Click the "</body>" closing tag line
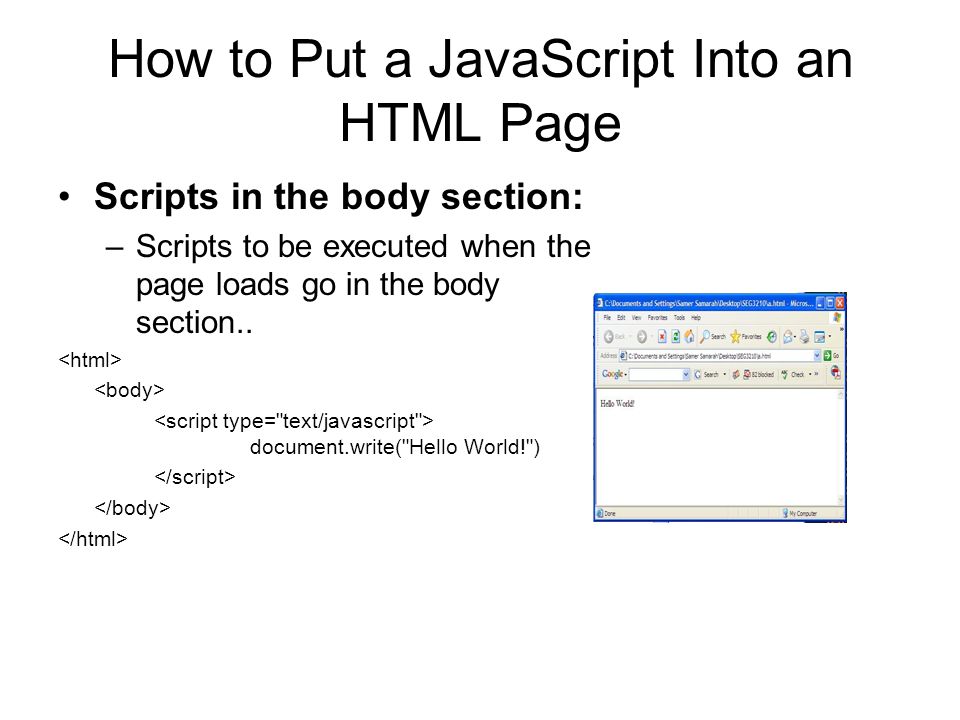This screenshot has height=720, width=960. [x=132, y=508]
